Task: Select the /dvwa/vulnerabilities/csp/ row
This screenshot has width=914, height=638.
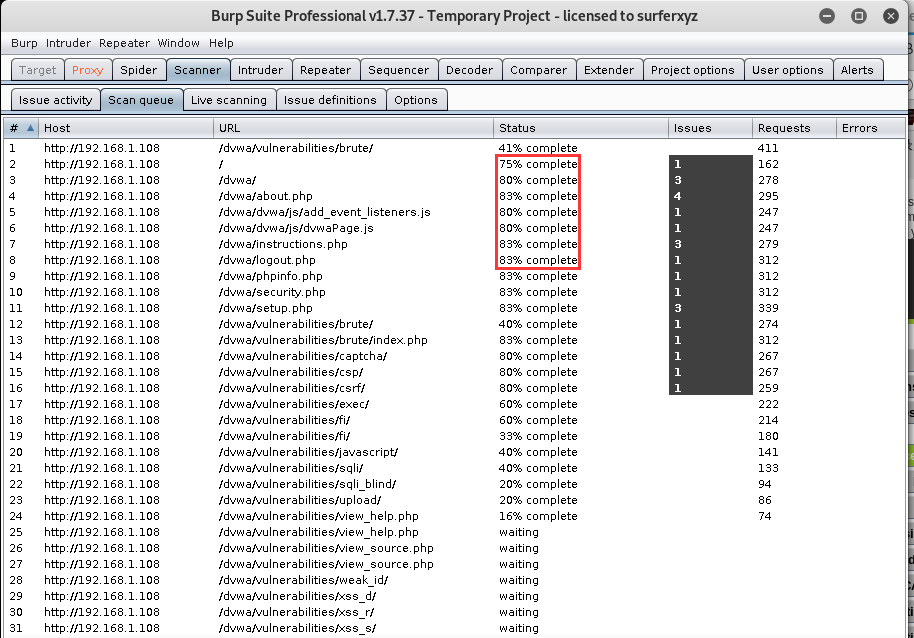Action: coord(455,372)
